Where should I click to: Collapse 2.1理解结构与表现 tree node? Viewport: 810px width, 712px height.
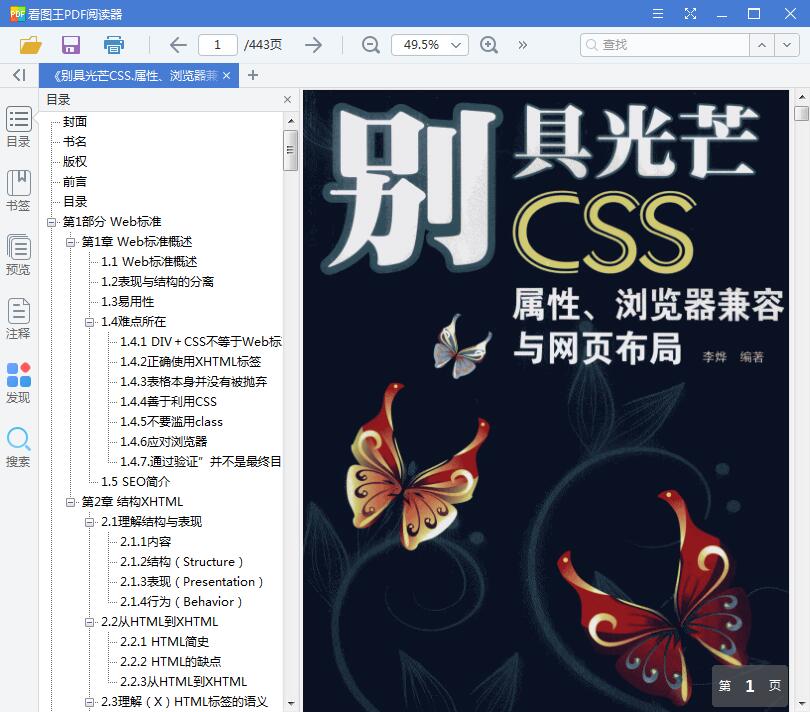[89, 522]
